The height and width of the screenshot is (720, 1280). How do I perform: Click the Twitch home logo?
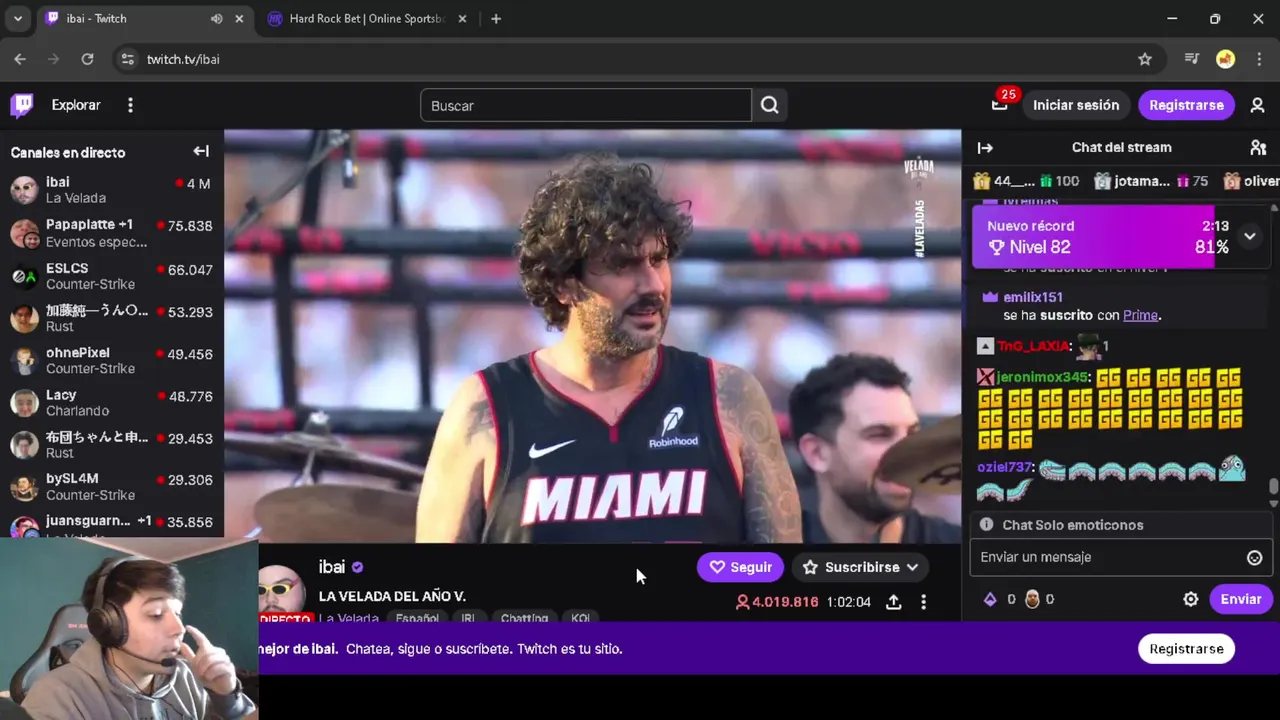pos(22,105)
